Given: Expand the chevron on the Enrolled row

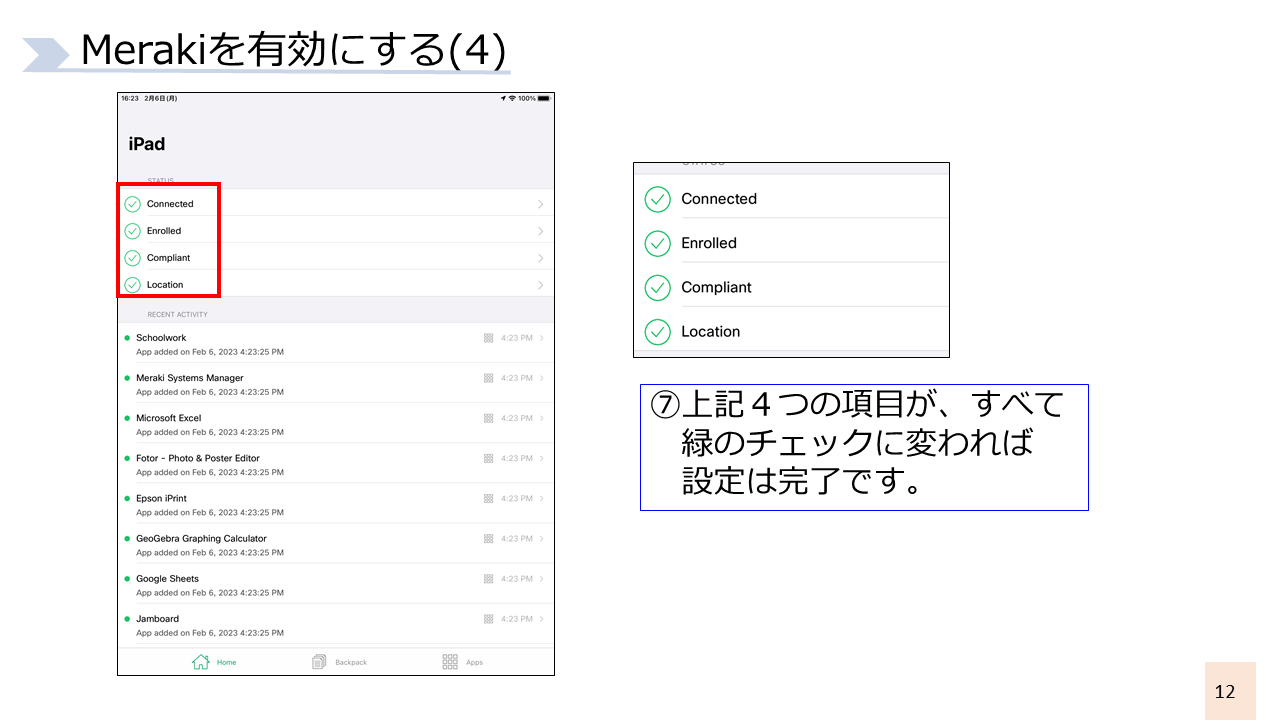Looking at the screenshot, I should [x=541, y=231].
